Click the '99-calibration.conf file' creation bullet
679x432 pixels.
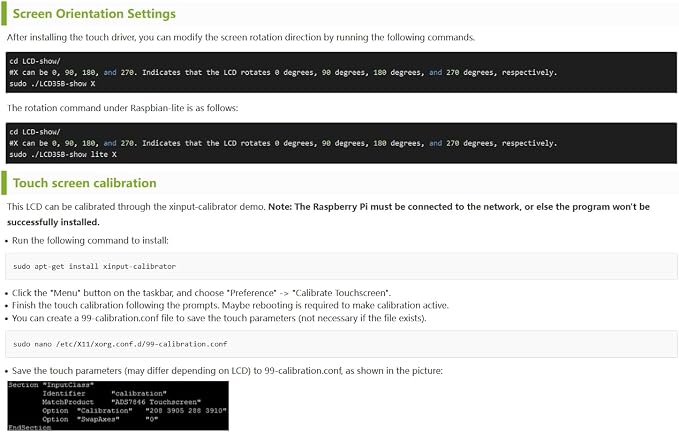point(219,318)
